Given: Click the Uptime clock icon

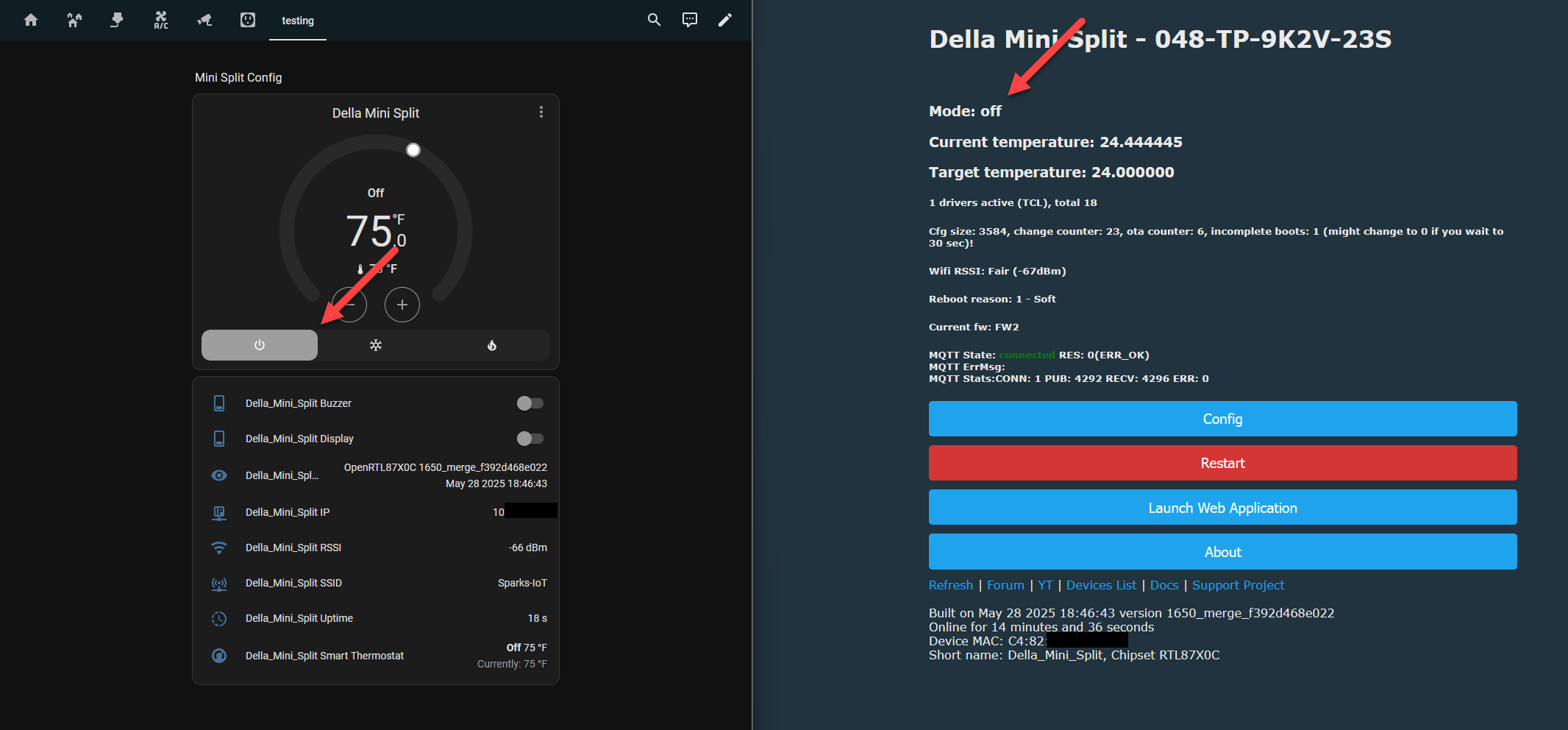Looking at the screenshot, I should click(219, 619).
